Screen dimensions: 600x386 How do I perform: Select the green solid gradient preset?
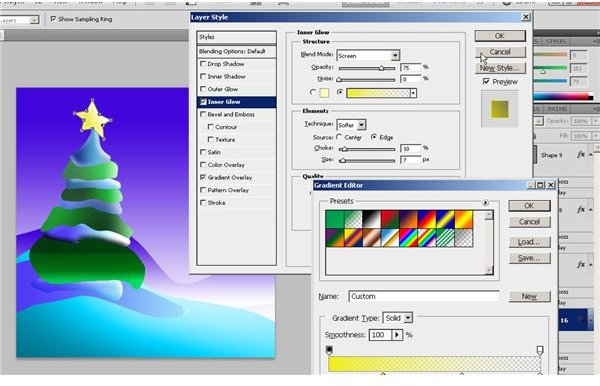tap(335, 220)
